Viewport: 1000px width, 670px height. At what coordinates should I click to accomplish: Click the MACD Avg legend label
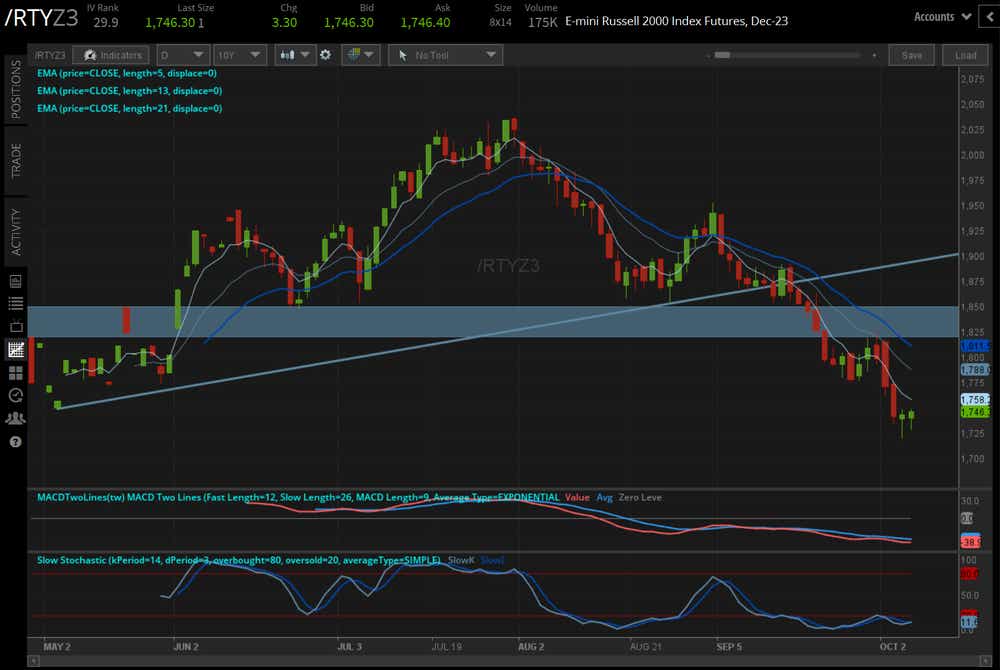(605, 497)
